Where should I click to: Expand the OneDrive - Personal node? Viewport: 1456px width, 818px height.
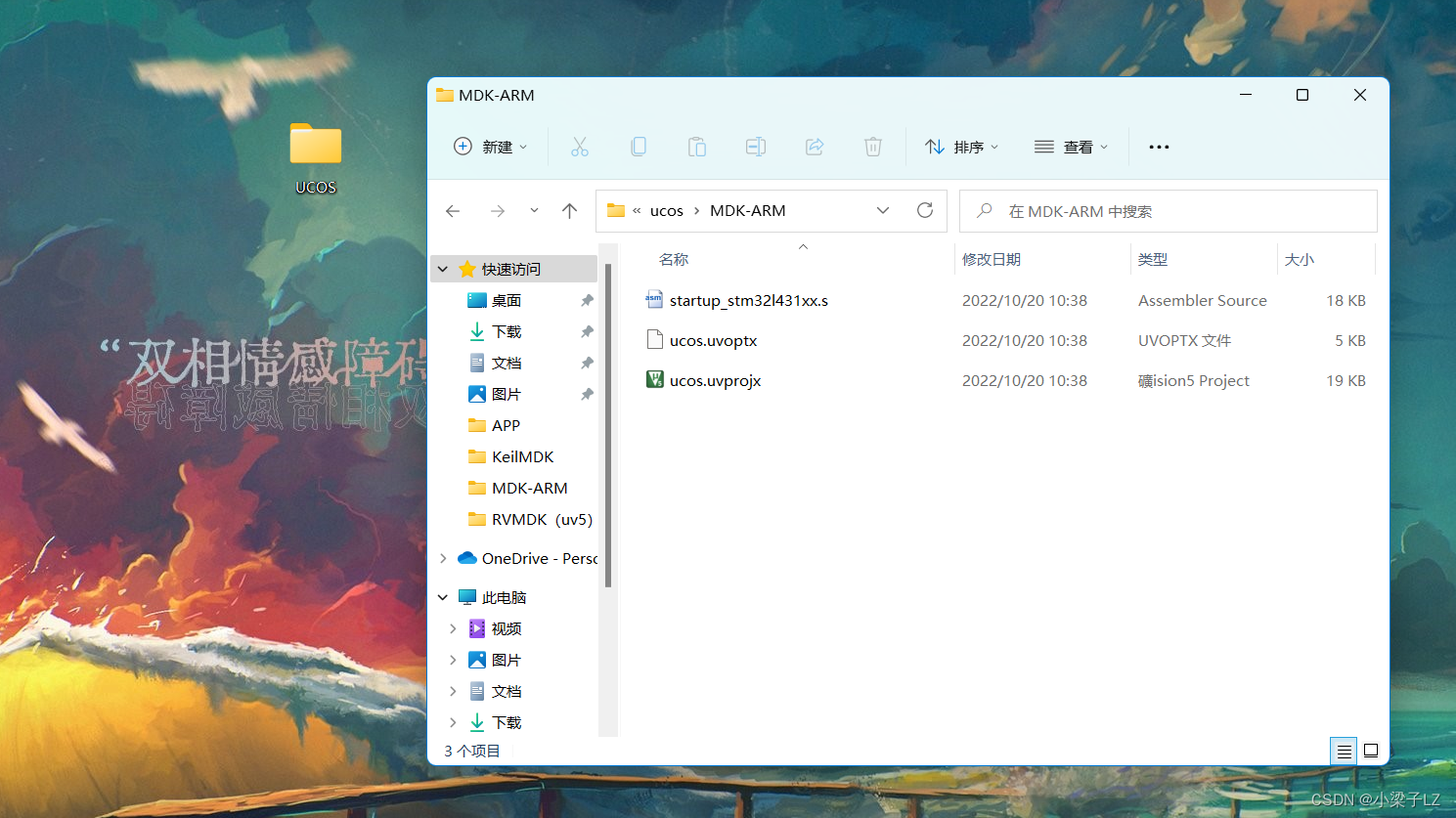443,558
